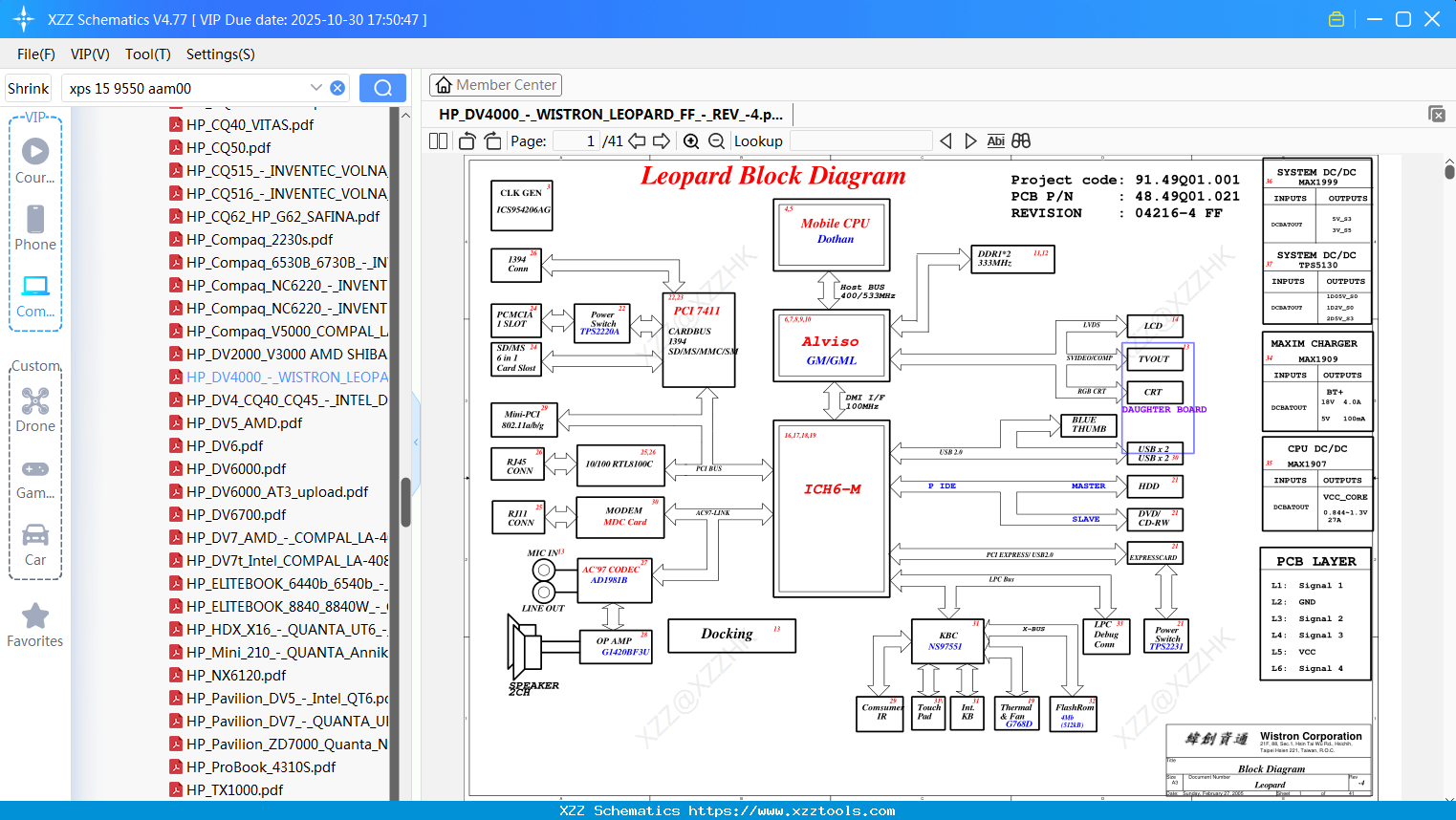Click the document vertical scrollbar thumb

click(1449, 172)
